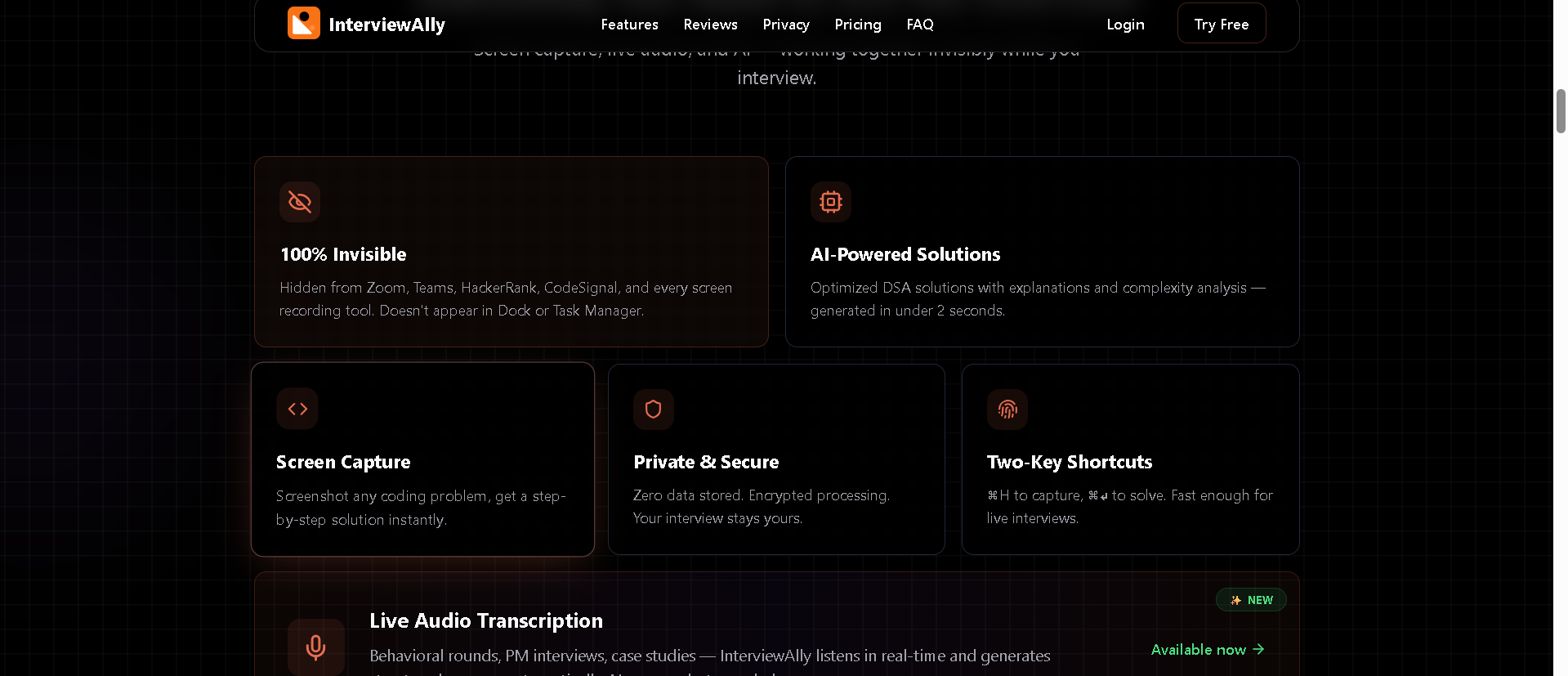
Task: Click the fingerprint Two-Key Shortcuts icon
Action: tap(1007, 409)
